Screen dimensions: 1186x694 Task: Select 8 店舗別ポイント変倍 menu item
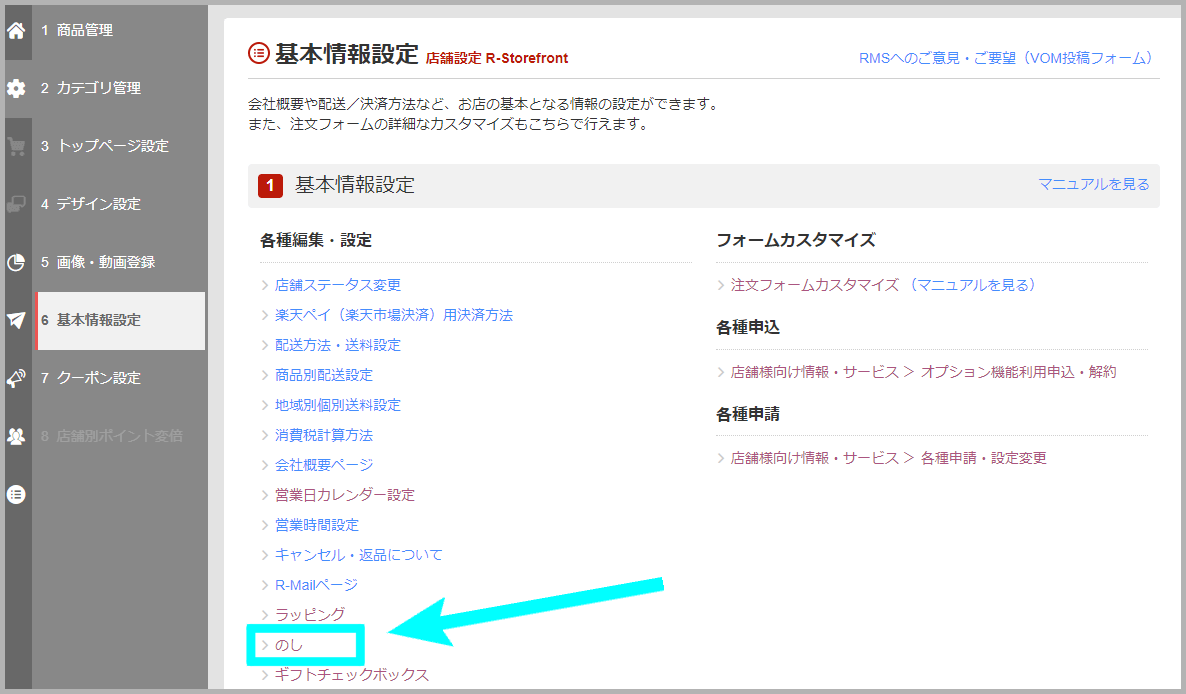120,436
